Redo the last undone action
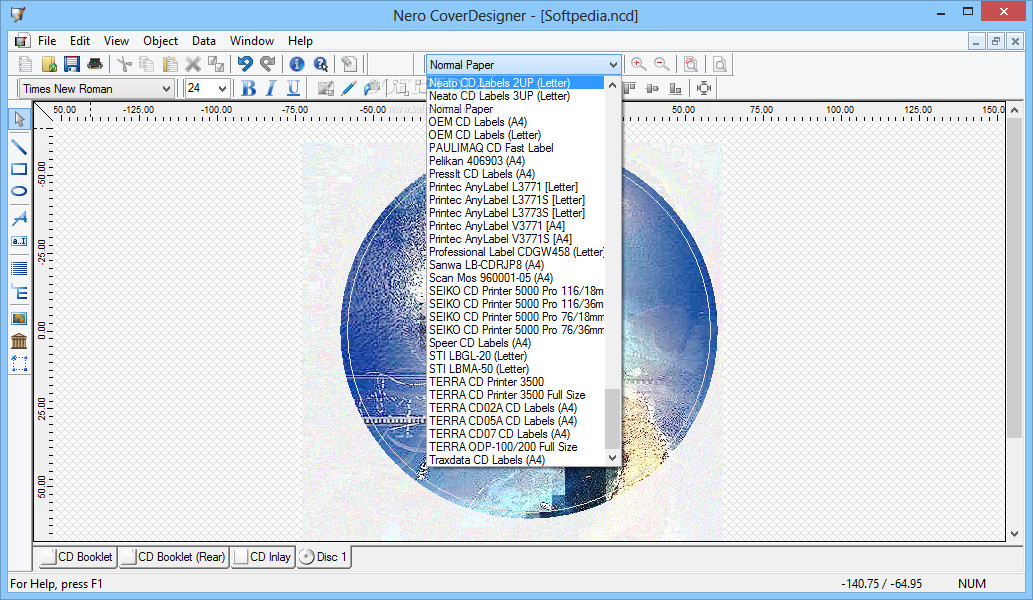 [x=267, y=64]
